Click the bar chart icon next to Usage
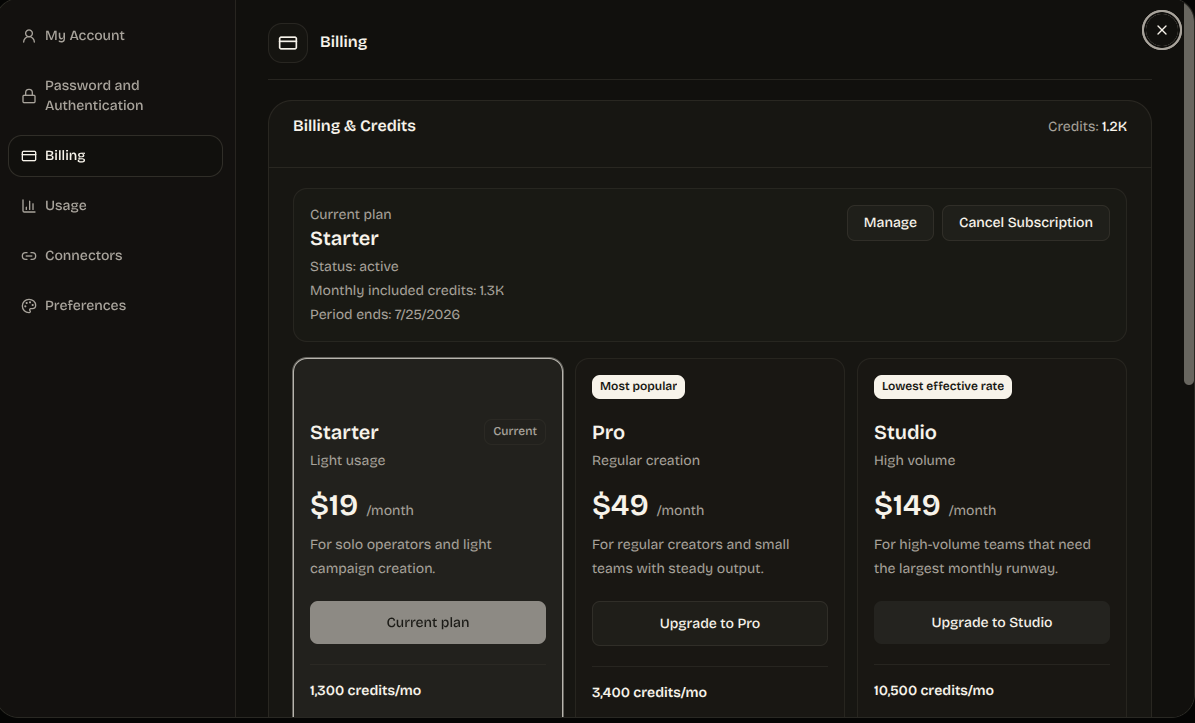The image size is (1195, 723). pyautogui.click(x=29, y=206)
